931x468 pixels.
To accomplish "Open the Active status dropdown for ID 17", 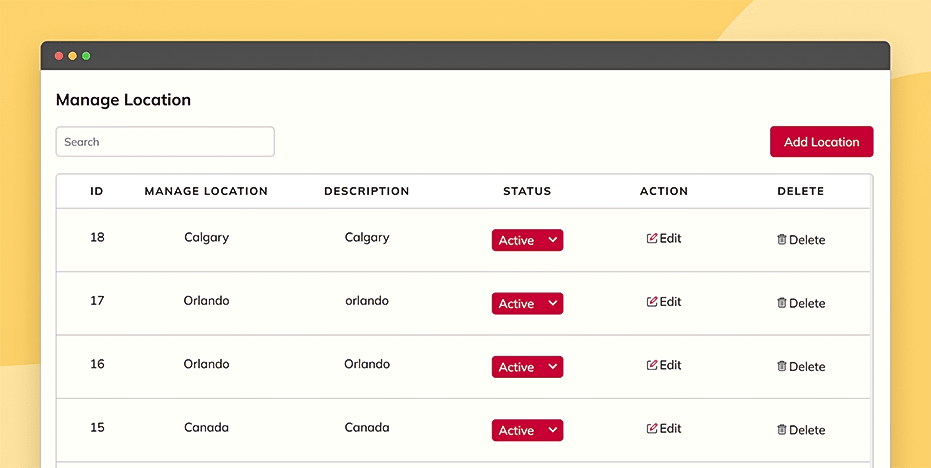I will pos(527,303).
